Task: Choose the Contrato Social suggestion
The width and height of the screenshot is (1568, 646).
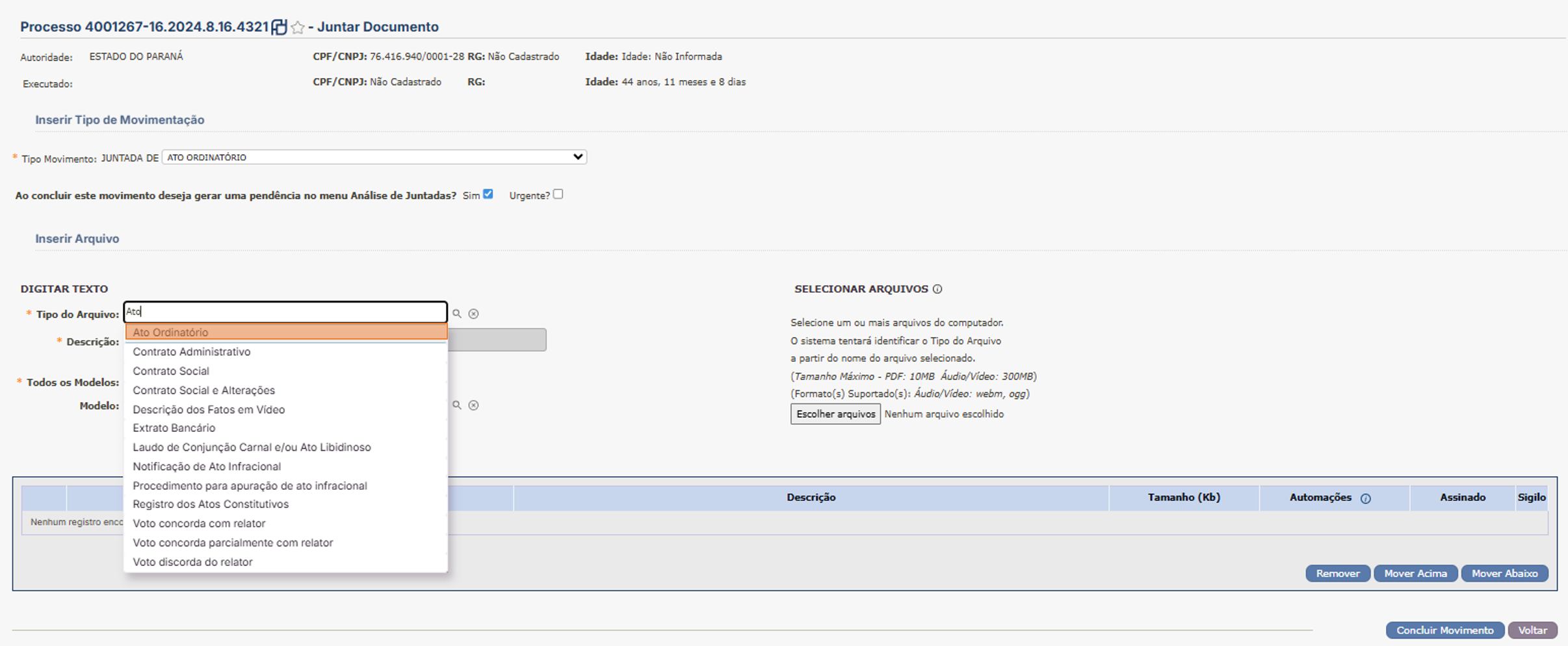Action: pyautogui.click(x=286, y=371)
